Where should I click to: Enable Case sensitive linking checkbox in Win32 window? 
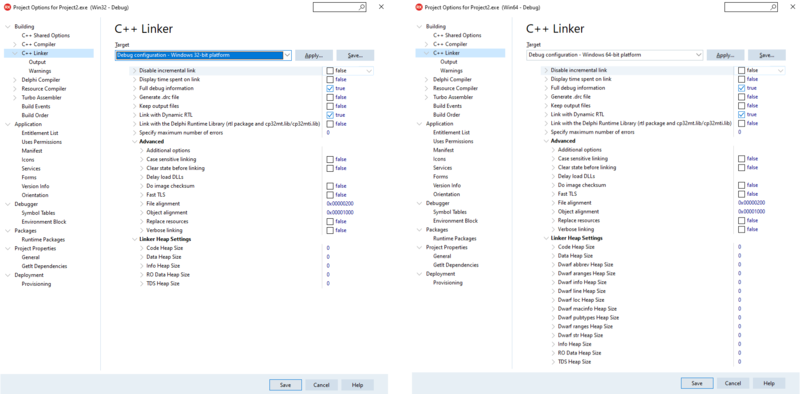(330, 159)
